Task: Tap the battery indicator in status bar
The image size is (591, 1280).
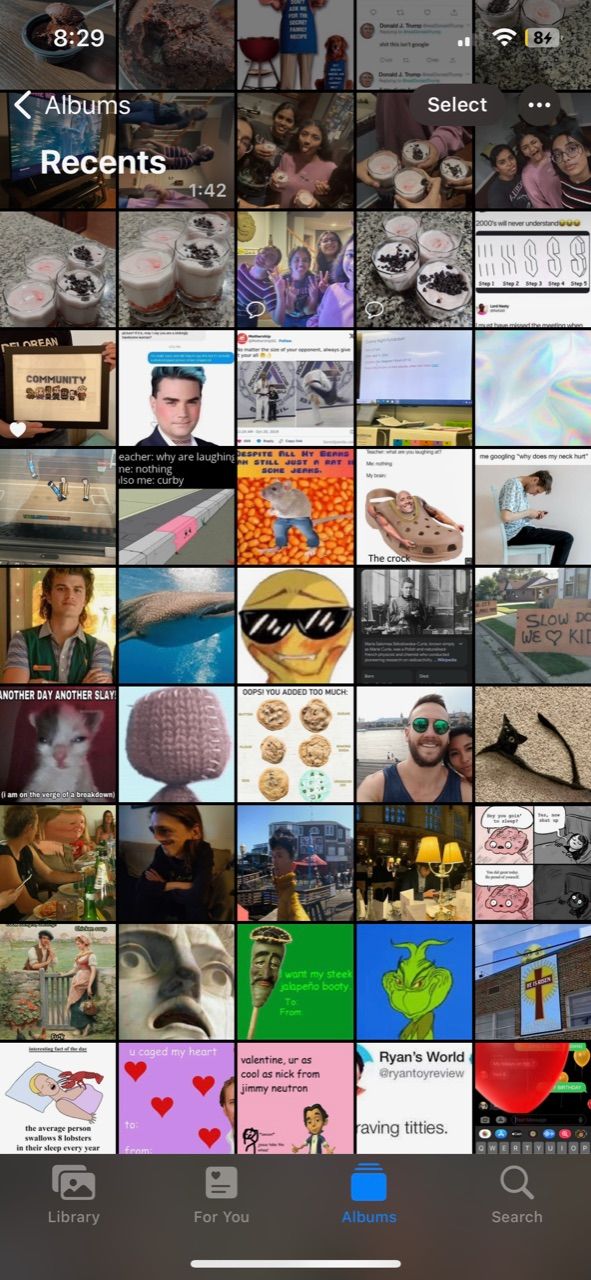Action: (x=546, y=38)
